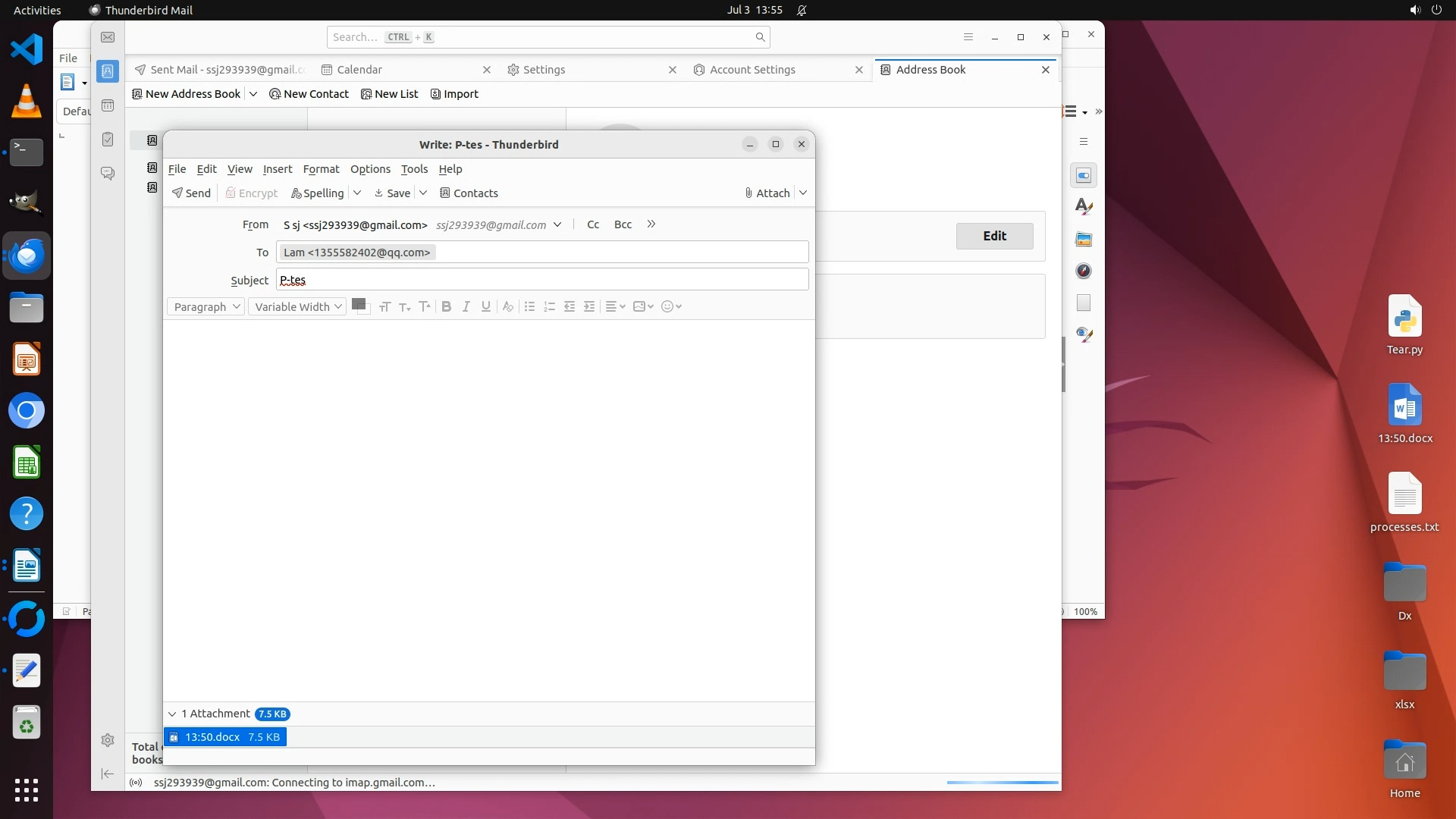This screenshot has width=1456, height=819.
Task: Apply bulleted list formatting
Action: 530,306
